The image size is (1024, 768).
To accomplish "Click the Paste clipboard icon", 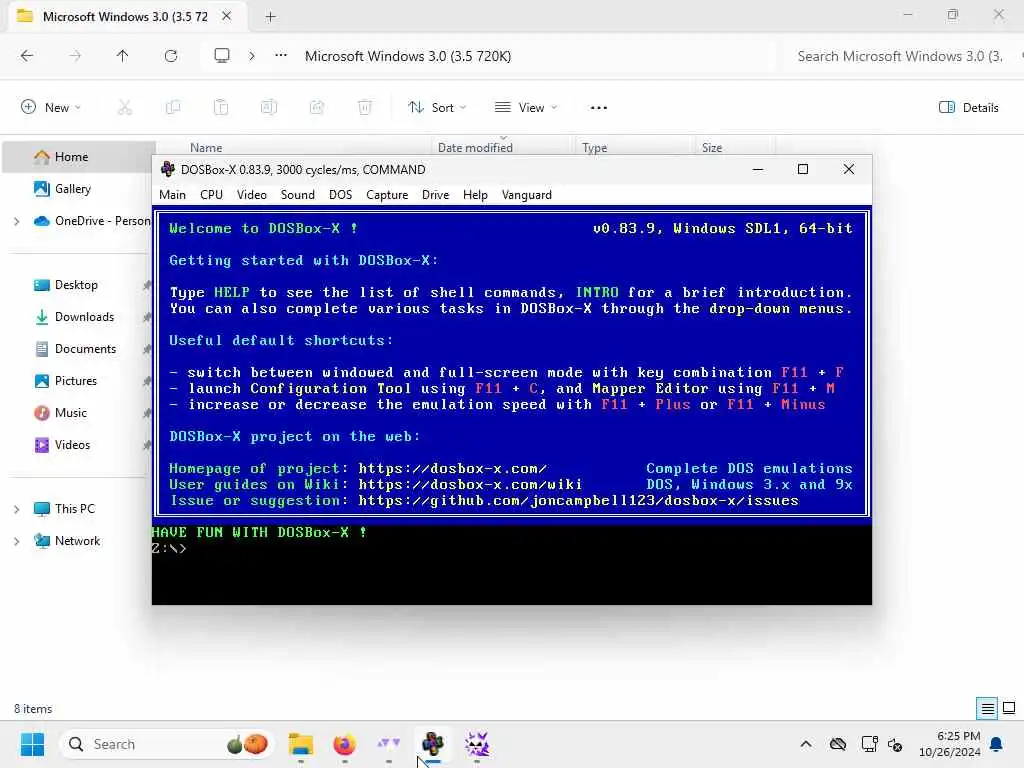I will (x=221, y=107).
